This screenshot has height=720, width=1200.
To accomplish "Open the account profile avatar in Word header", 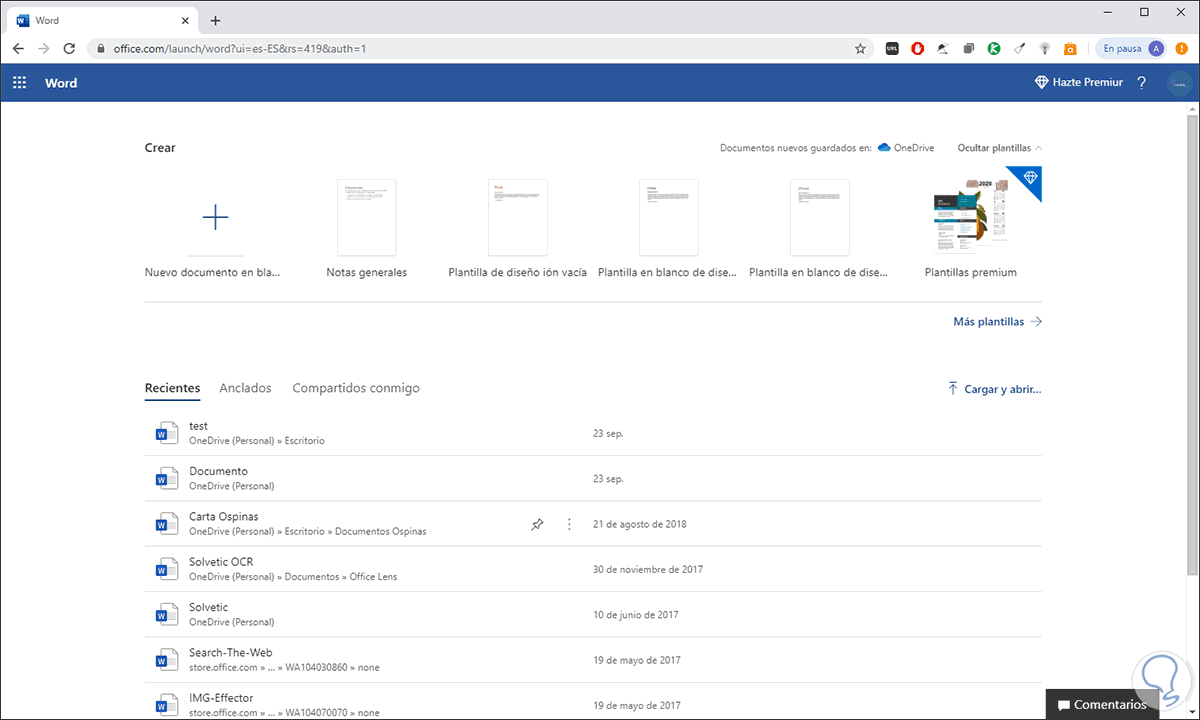I will [x=1178, y=84].
